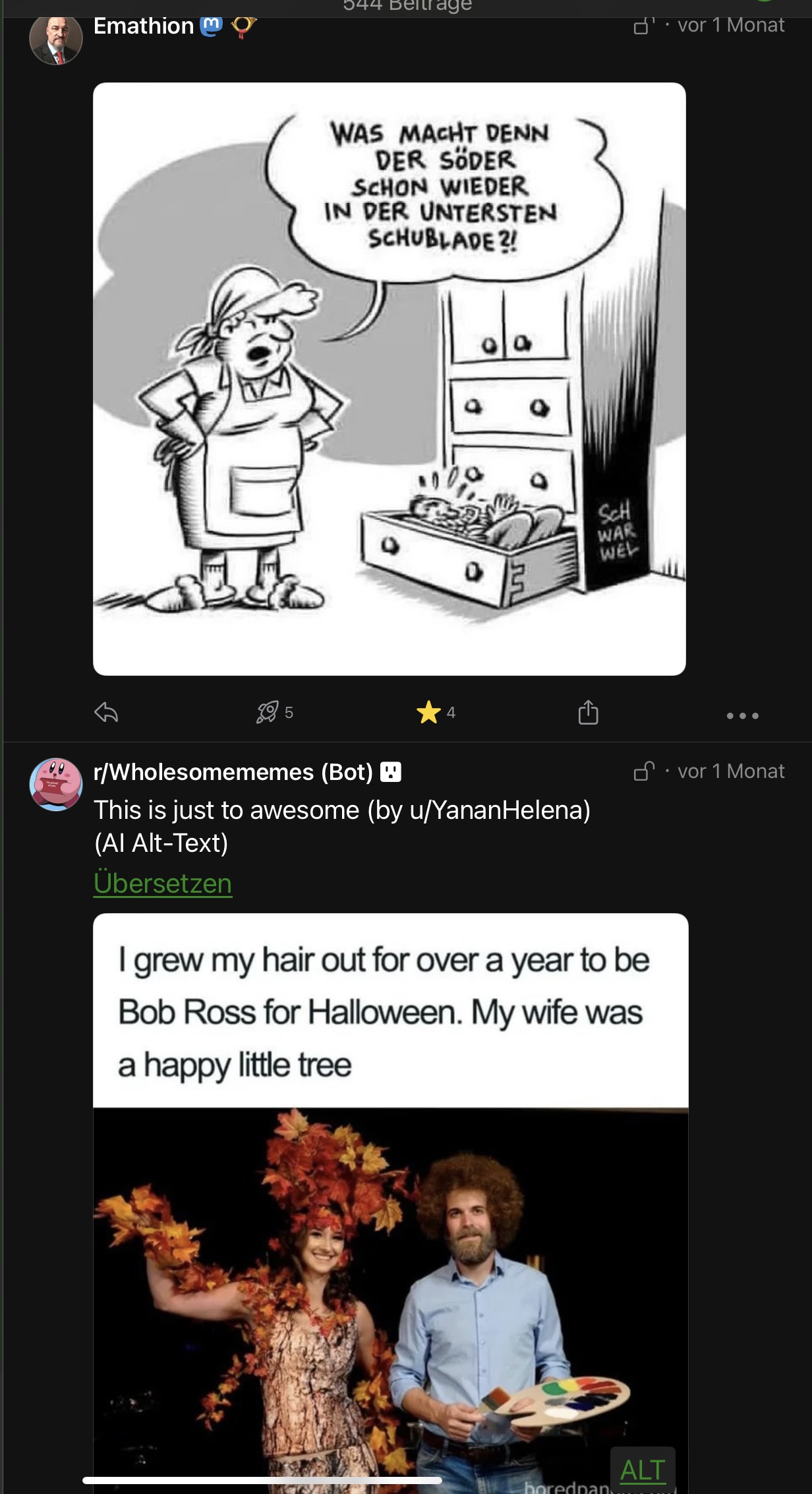The width and height of the screenshot is (812, 1494).
Task: Open more options for Emathion's post
Action: pos(742,715)
